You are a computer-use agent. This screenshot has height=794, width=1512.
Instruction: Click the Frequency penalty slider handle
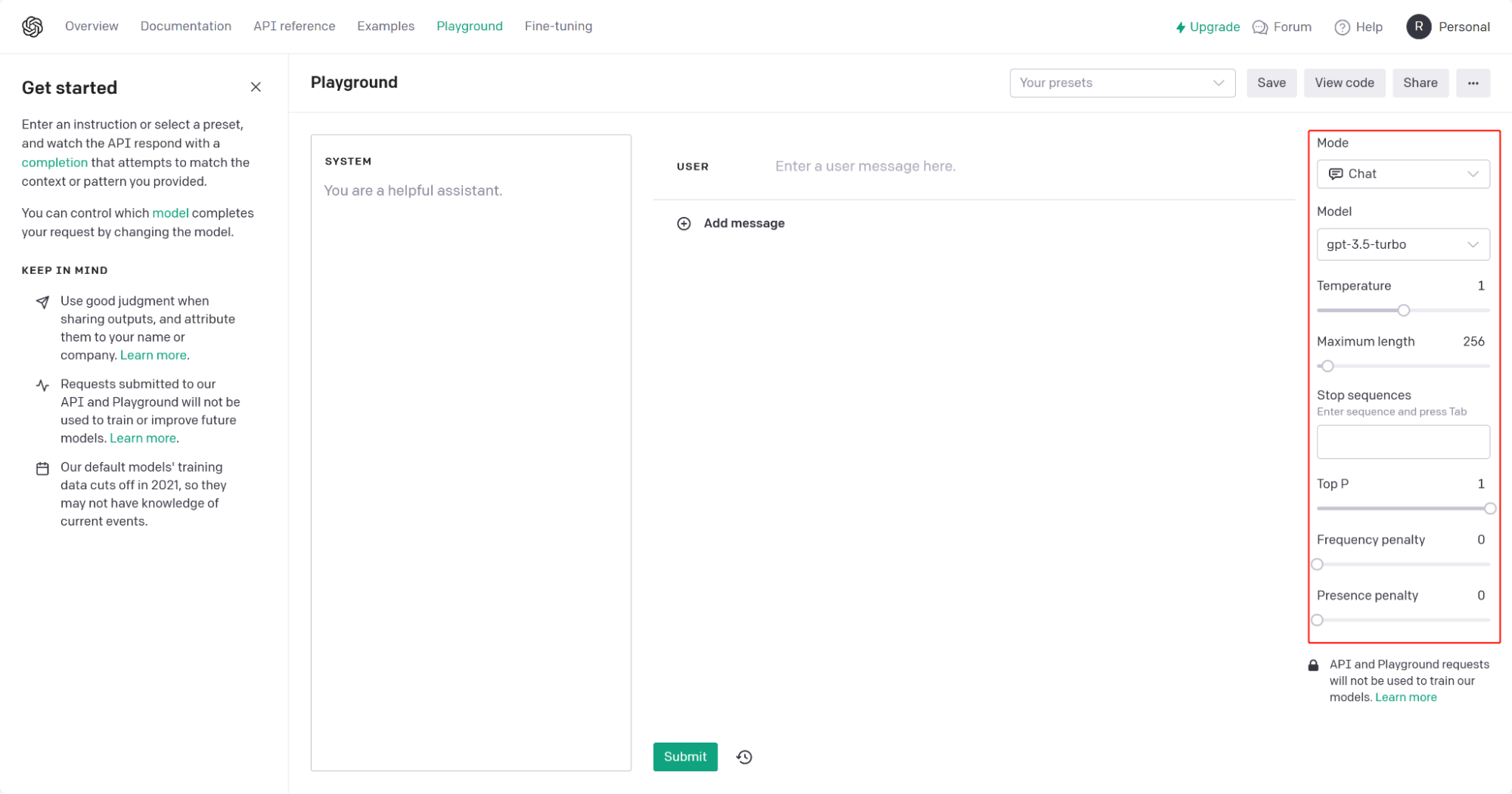coord(1317,565)
